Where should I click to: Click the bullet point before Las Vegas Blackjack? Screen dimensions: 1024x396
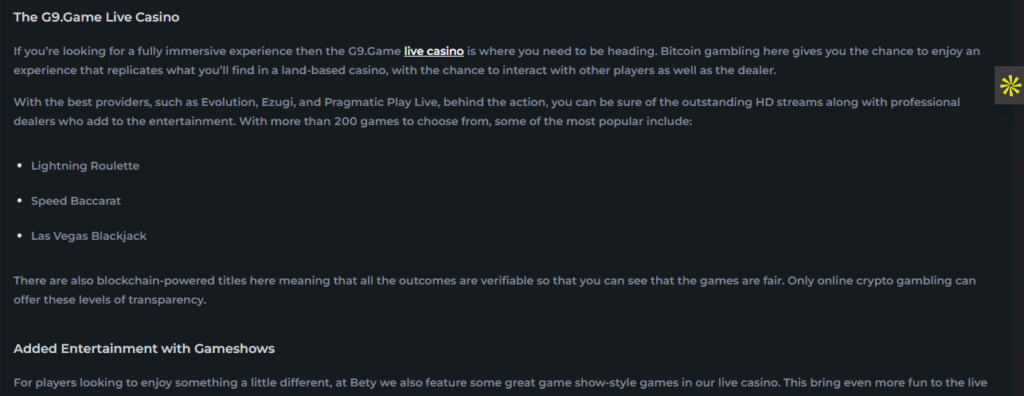(x=20, y=236)
